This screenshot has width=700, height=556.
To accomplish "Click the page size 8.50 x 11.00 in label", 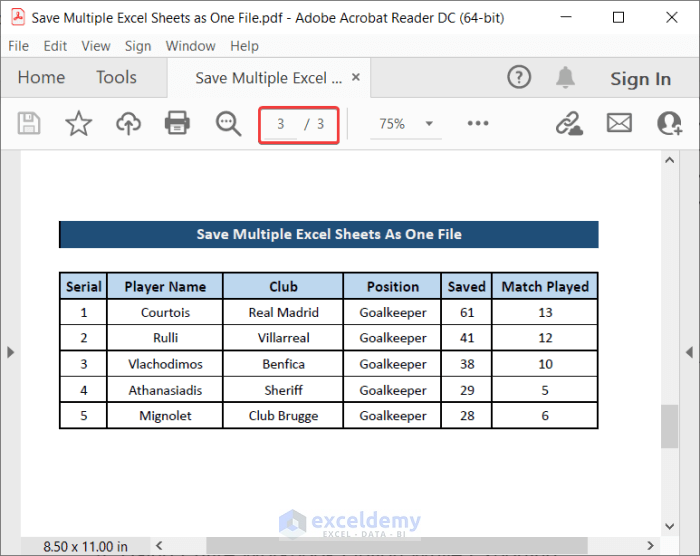I will 85,546.
